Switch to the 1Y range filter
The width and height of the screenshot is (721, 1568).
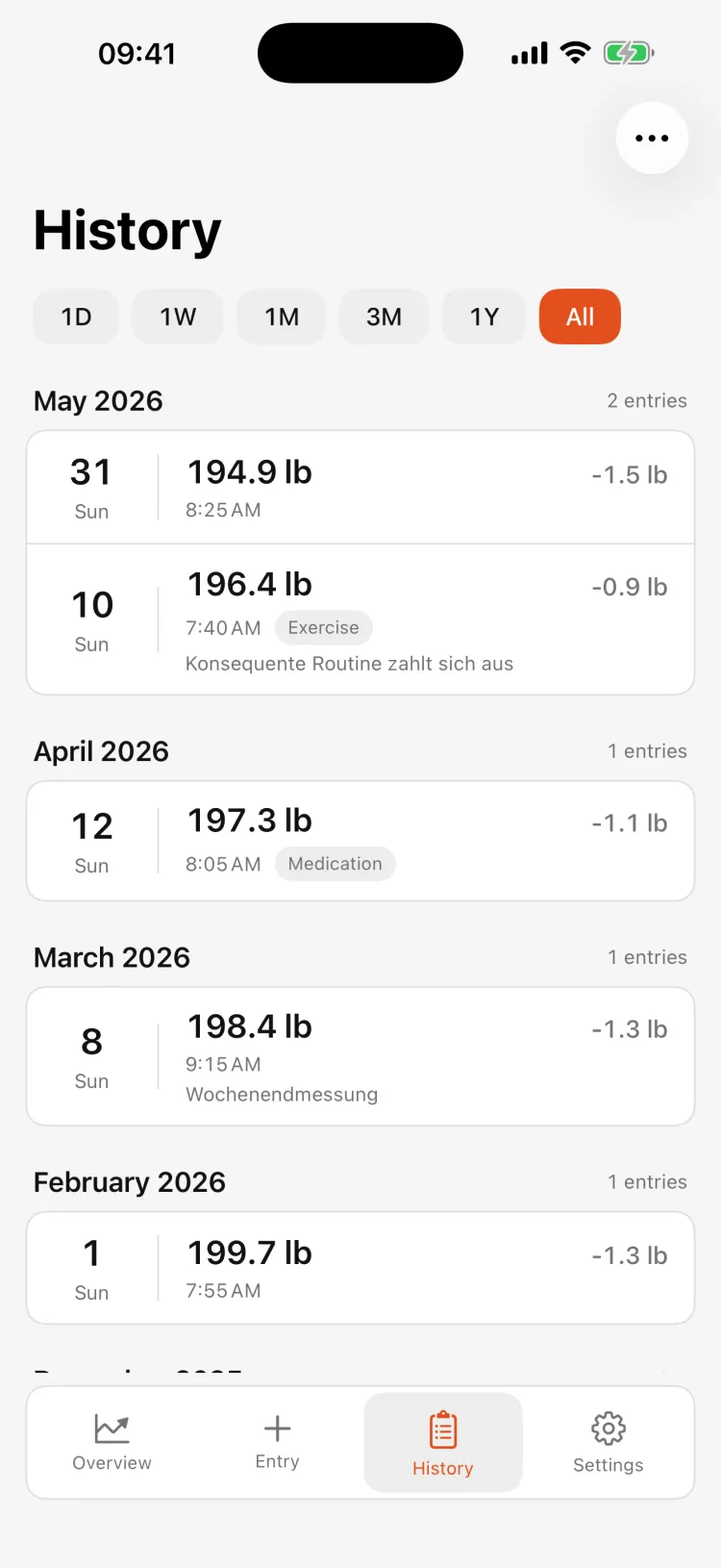(485, 316)
